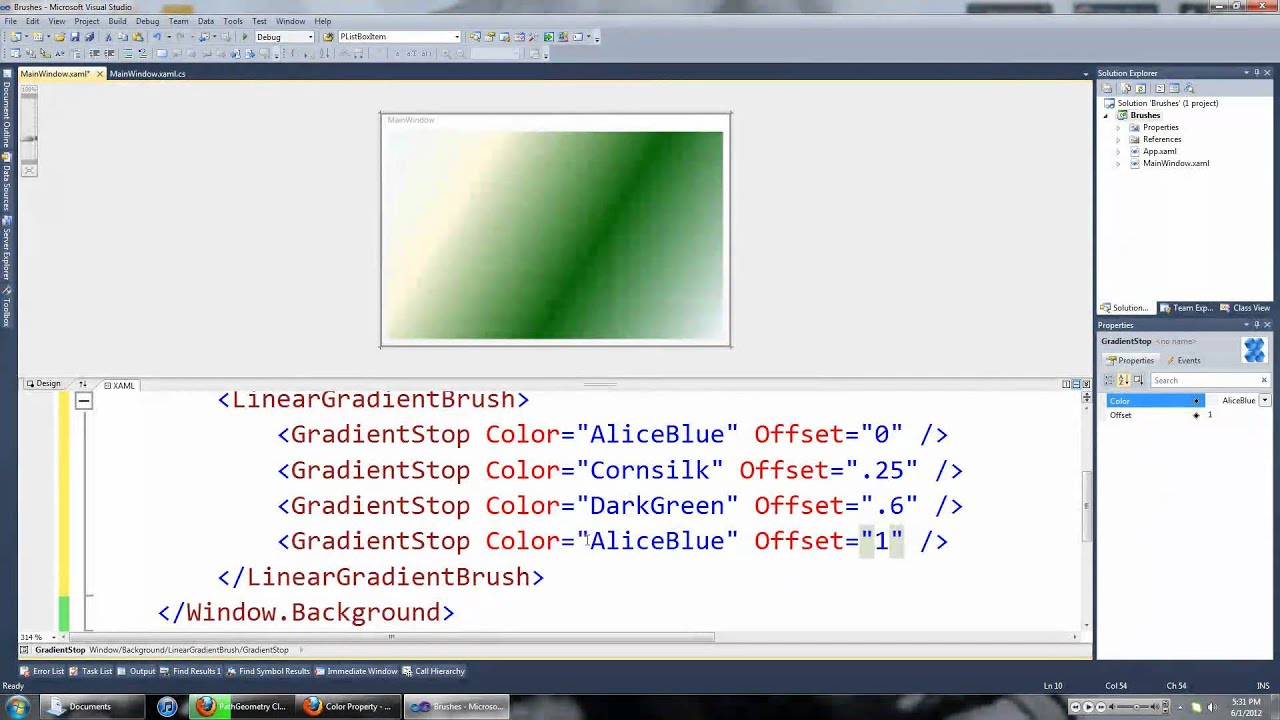Click the Comment Out Lines icon
This screenshot has height=720, width=1280.
[128, 53]
